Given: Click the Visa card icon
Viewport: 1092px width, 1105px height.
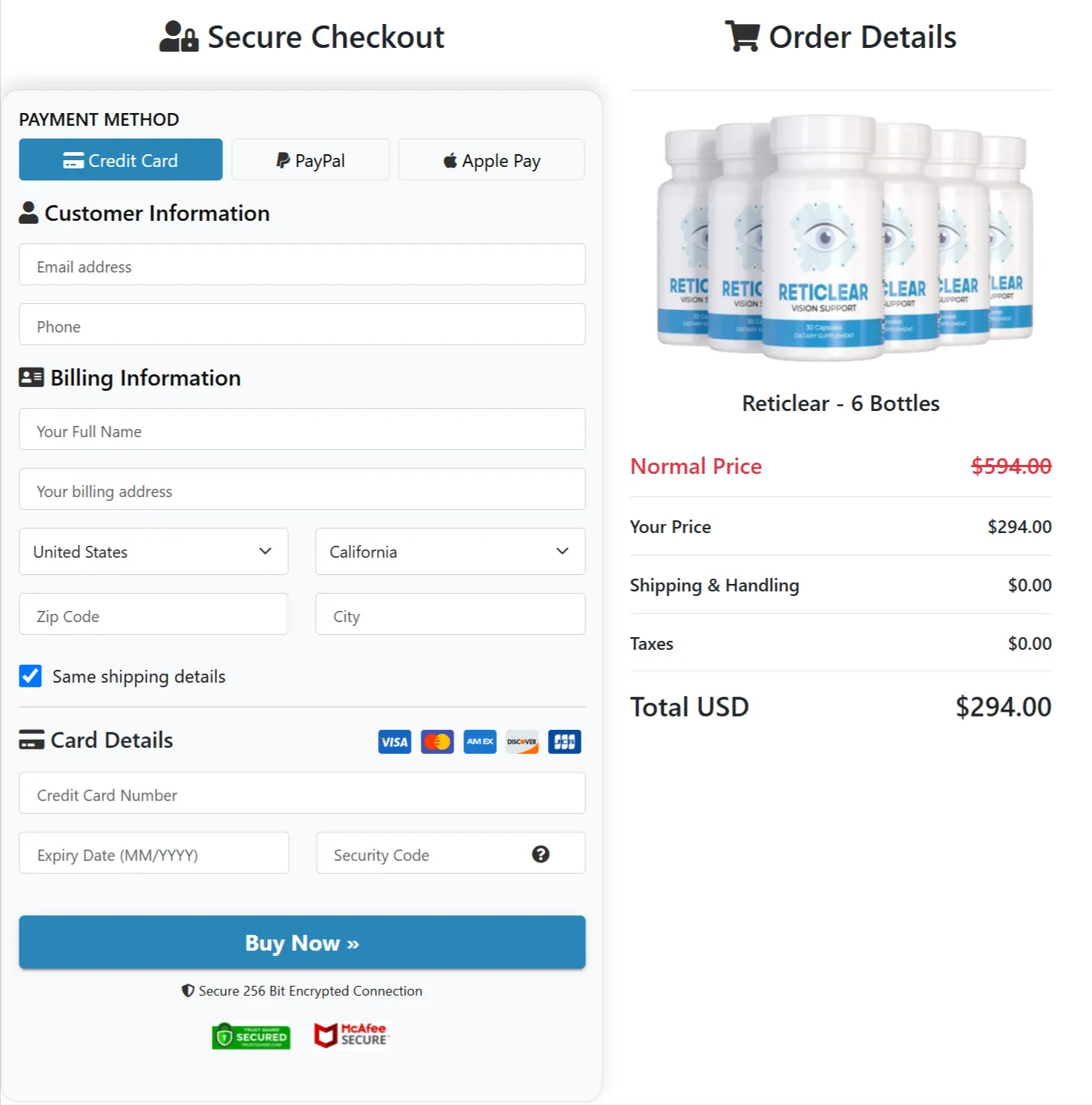Looking at the screenshot, I should [394, 741].
